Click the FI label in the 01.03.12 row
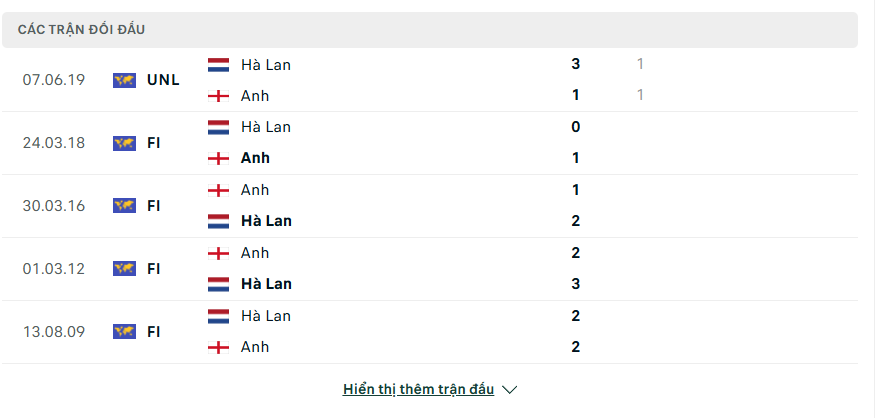The height and width of the screenshot is (418, 875). 153,269
